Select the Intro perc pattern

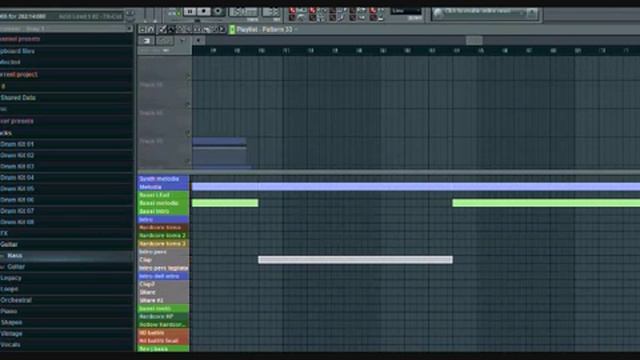[x=163, y=252]
